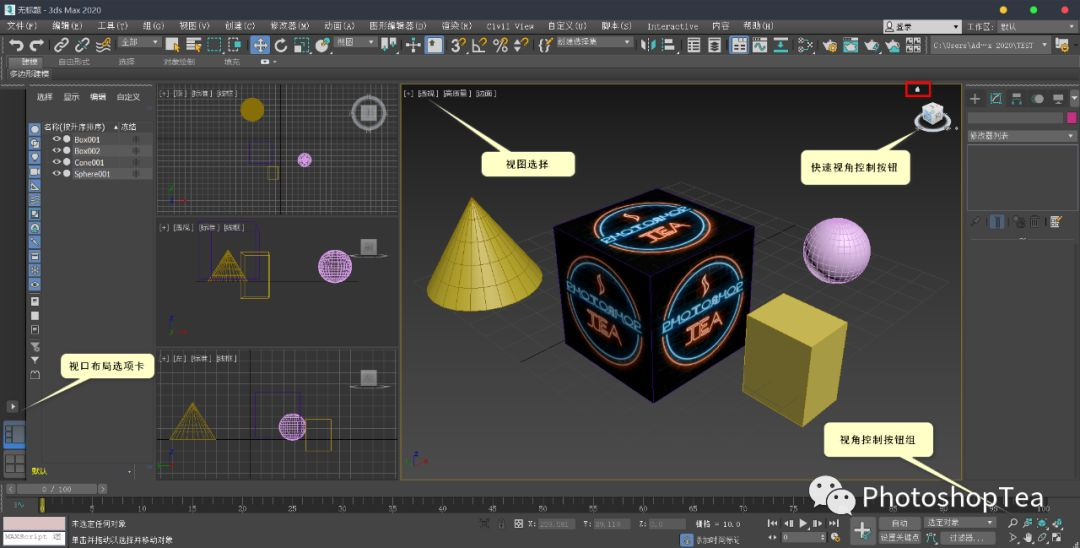The height and width of the screenshot is (548, 1080).
Task: Activate the Select and Rotate tool
Action: [280, 45]
